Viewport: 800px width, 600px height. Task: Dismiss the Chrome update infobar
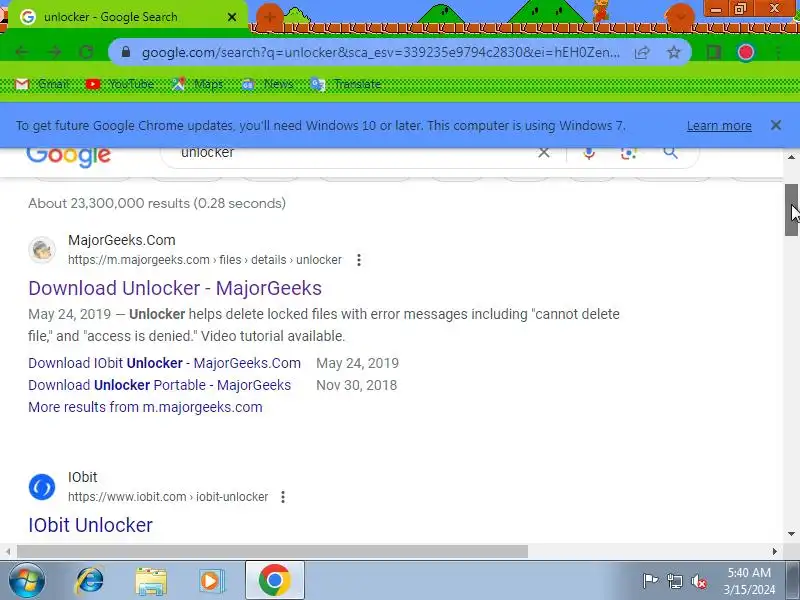click(776, 125)
